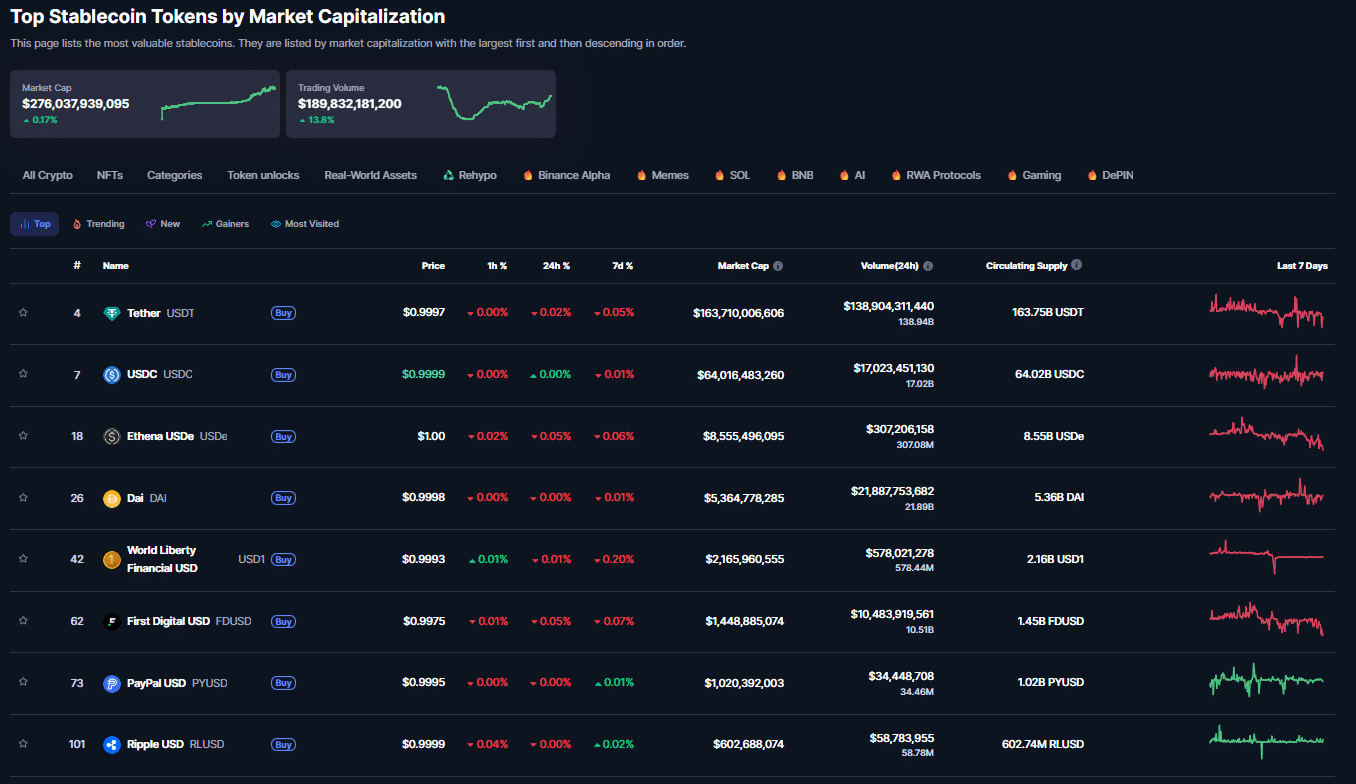Click Buy for World Liberty Financial USD
1356x784 pixels.
pos(283,560)
